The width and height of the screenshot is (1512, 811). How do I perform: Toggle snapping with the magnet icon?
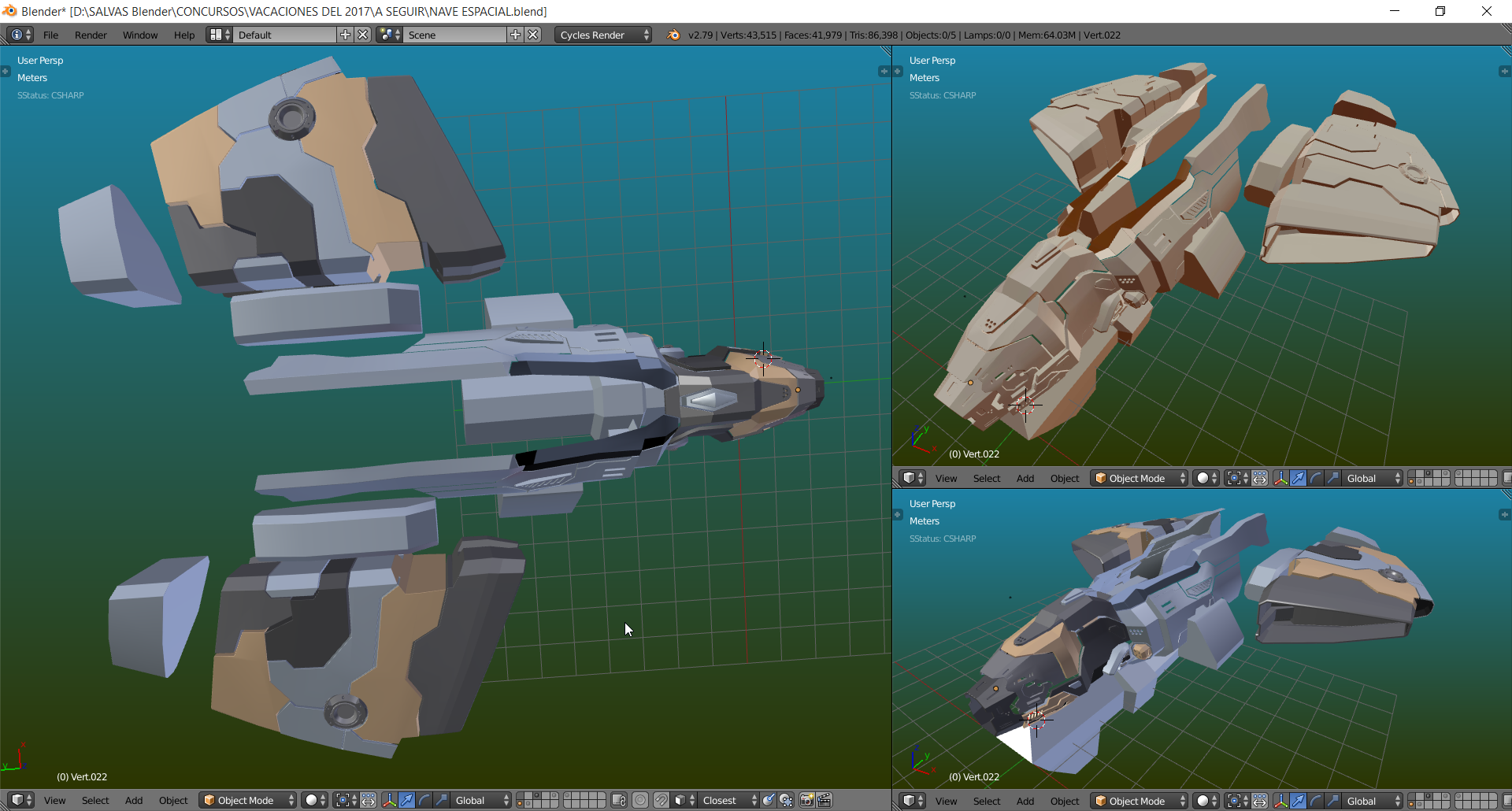[661, 800]
